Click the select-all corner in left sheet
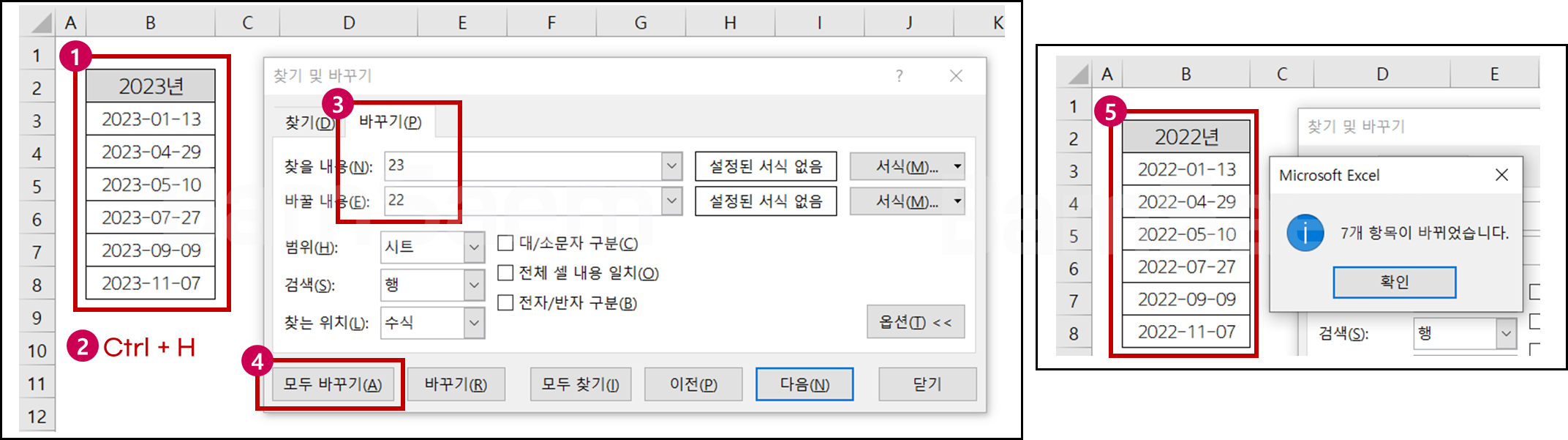The height and width of the screenshot is (440, 1568). 38,23
